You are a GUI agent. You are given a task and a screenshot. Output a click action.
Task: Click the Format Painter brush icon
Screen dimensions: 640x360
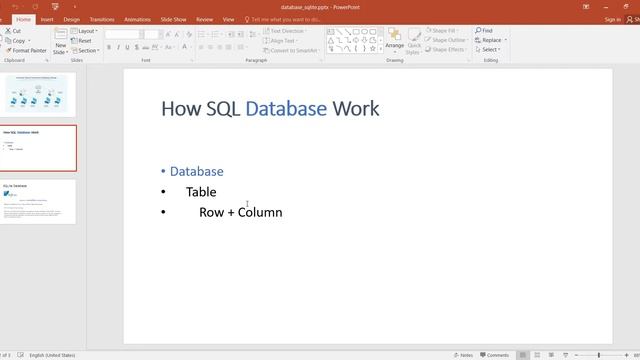pyautogui.click(x=9, y=51)
